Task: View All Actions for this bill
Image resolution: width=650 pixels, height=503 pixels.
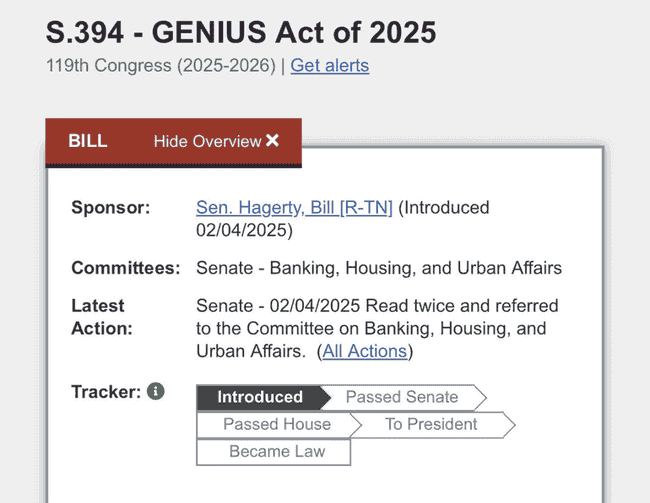Action: tap(365, 351)
